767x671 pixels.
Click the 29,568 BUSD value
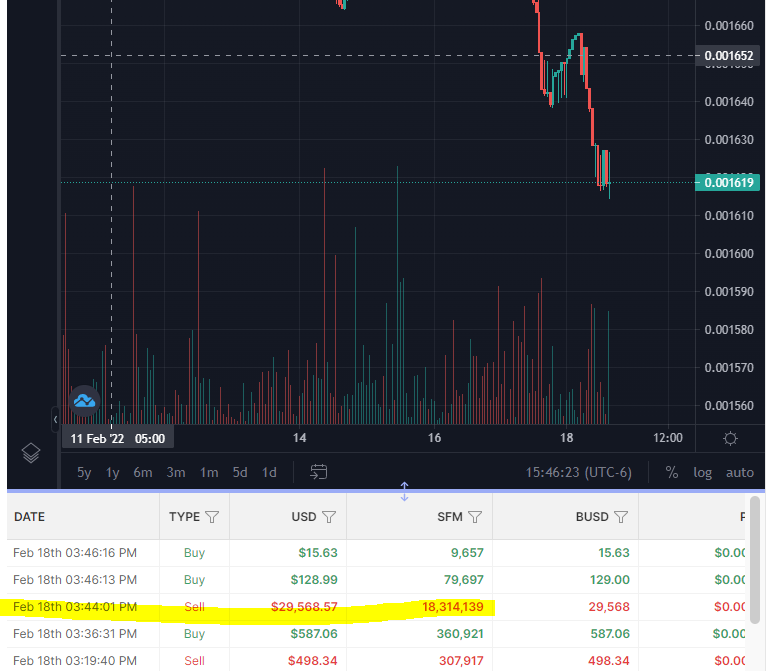609,607
